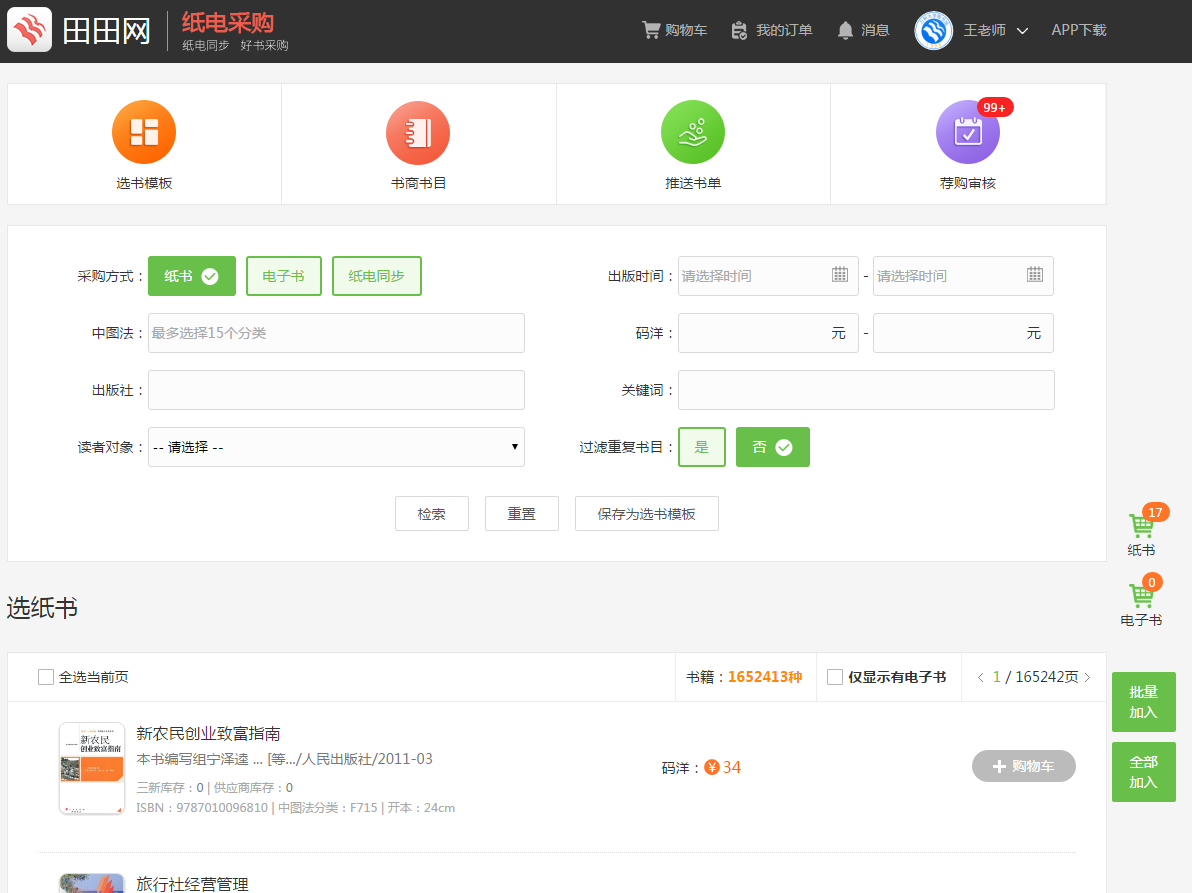Open the 选书模板 orange icon
1192x893 pixels.
(x=144, y=132)
